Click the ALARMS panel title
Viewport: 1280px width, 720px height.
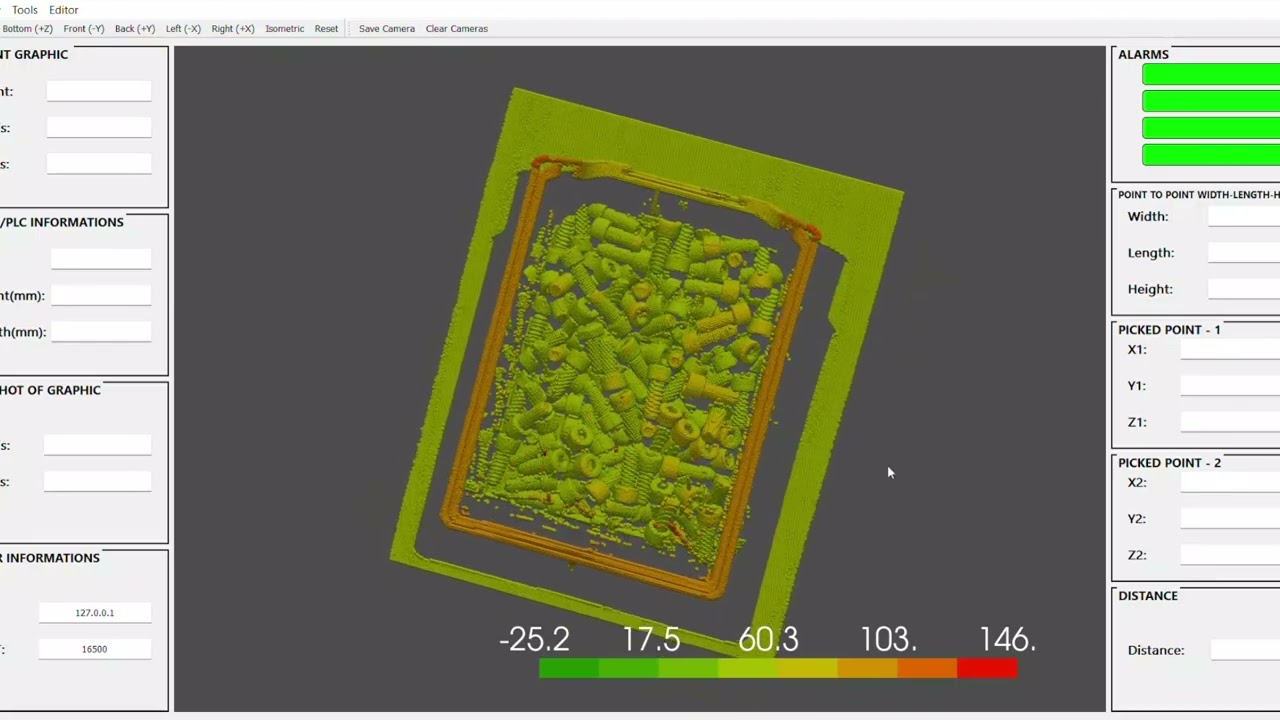click(1143, 54)
